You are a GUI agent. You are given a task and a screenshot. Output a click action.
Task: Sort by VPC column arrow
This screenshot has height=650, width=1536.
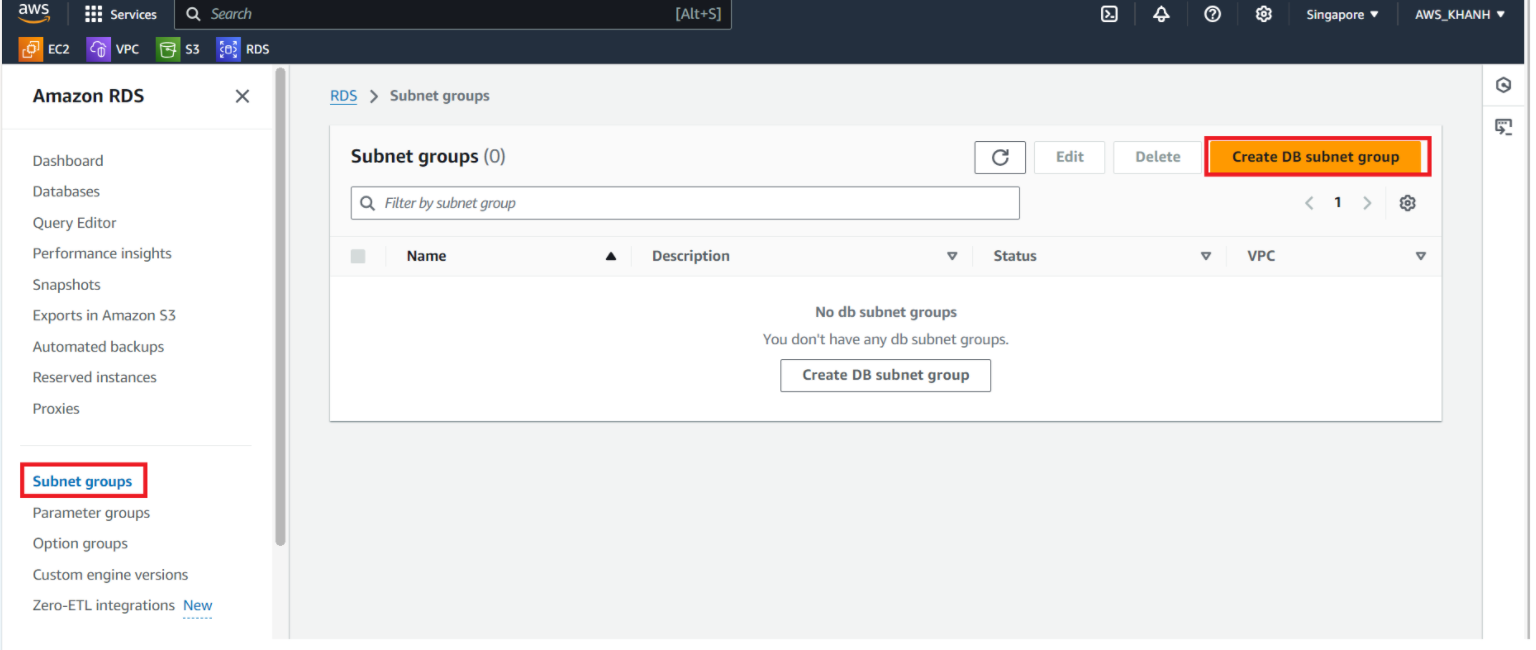(x=1421, y=257)
